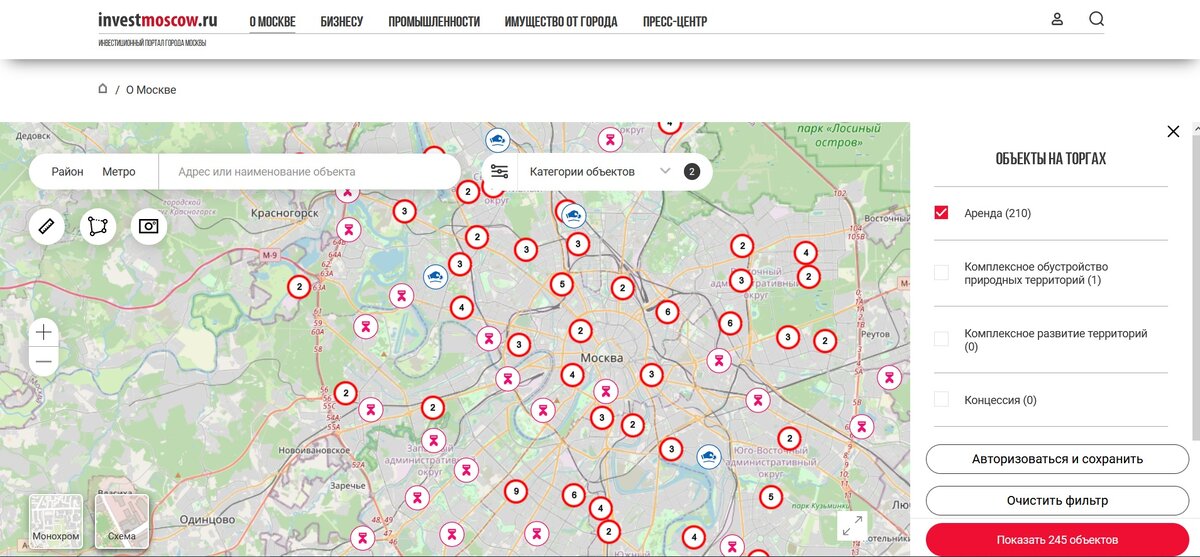The width and height of the screenshot is (1200, 557).
Task: Click the investmoscow.ru logo
Action: click(157, 20)
